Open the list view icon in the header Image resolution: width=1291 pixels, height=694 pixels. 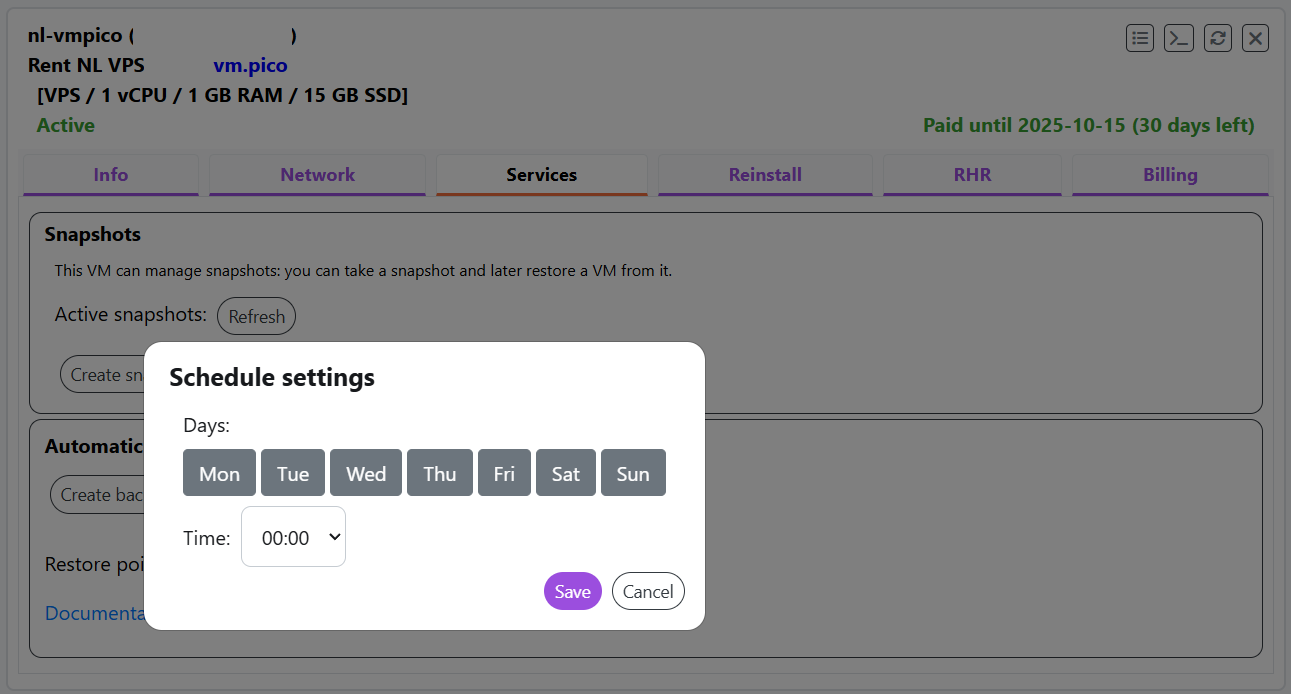(x=1140, y=38)
